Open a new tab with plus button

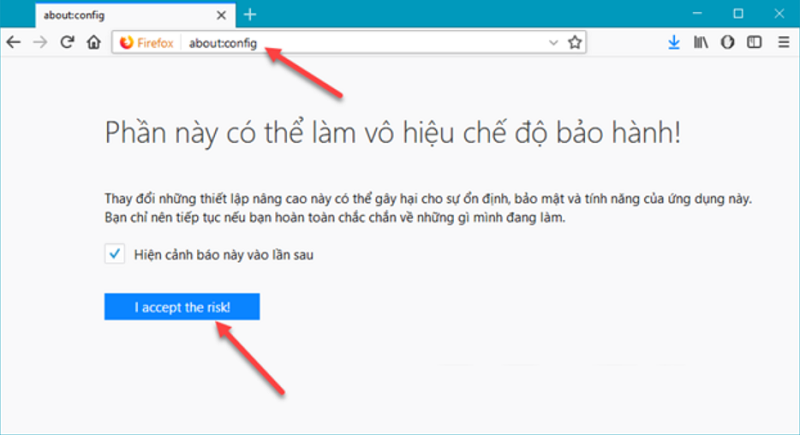pyautogui.click(x=250, y=14)
